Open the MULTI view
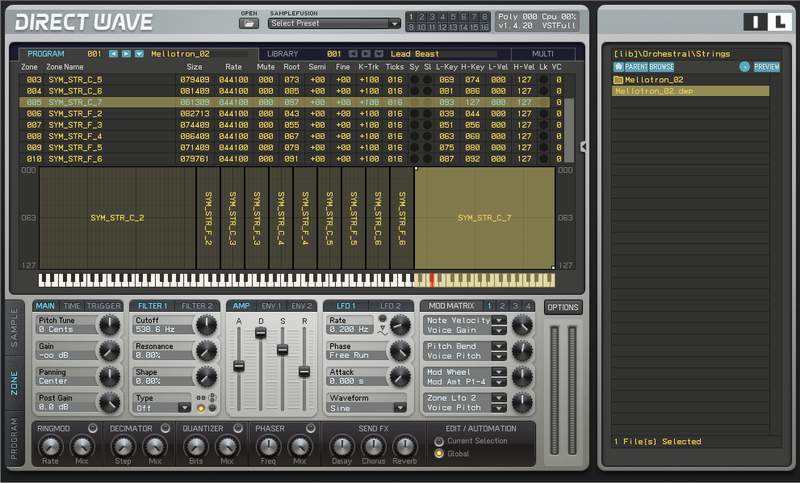Image resolution: width=800 pixels, height=483 pixels. click(x=543, y=54)
